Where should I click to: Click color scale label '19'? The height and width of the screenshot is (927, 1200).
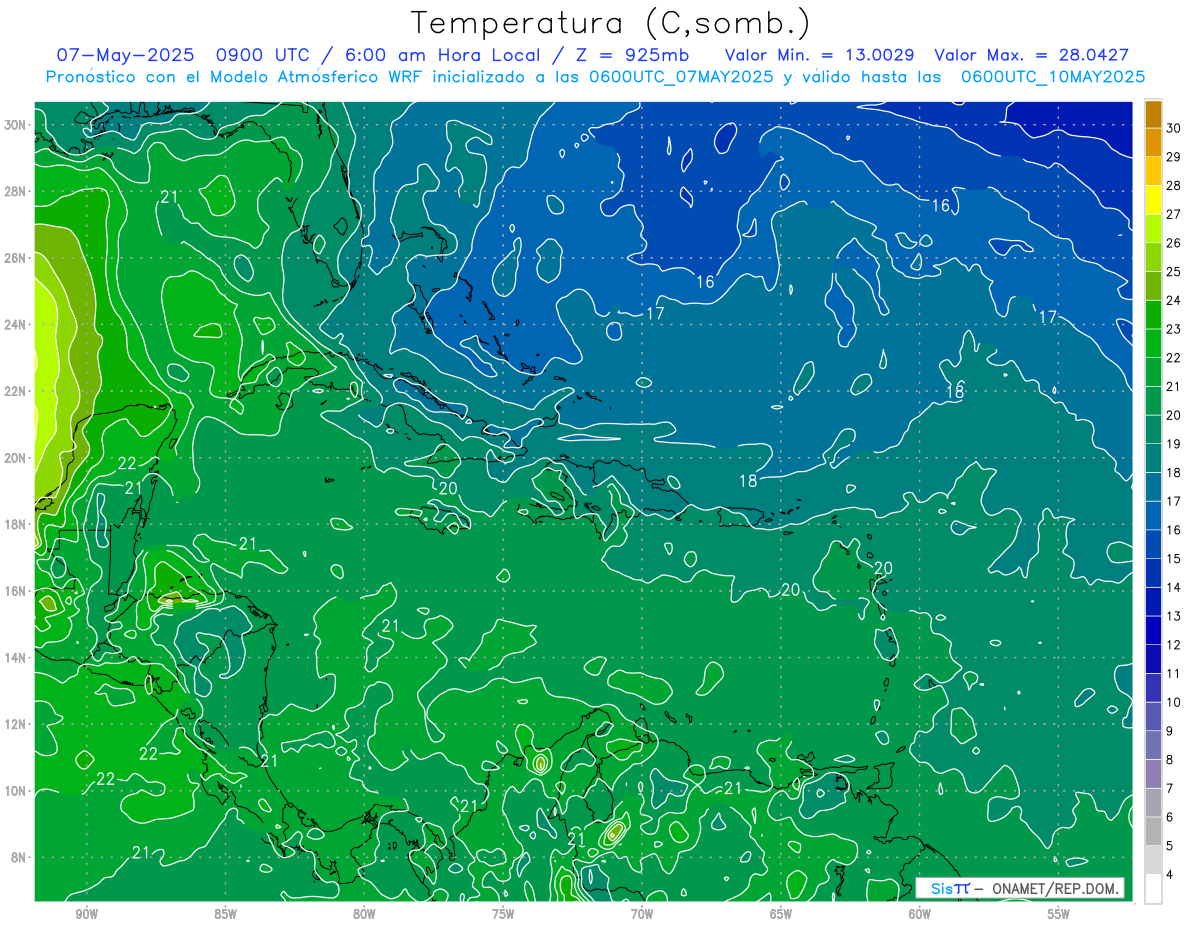pyautogui.click(x=1174, y=443)
